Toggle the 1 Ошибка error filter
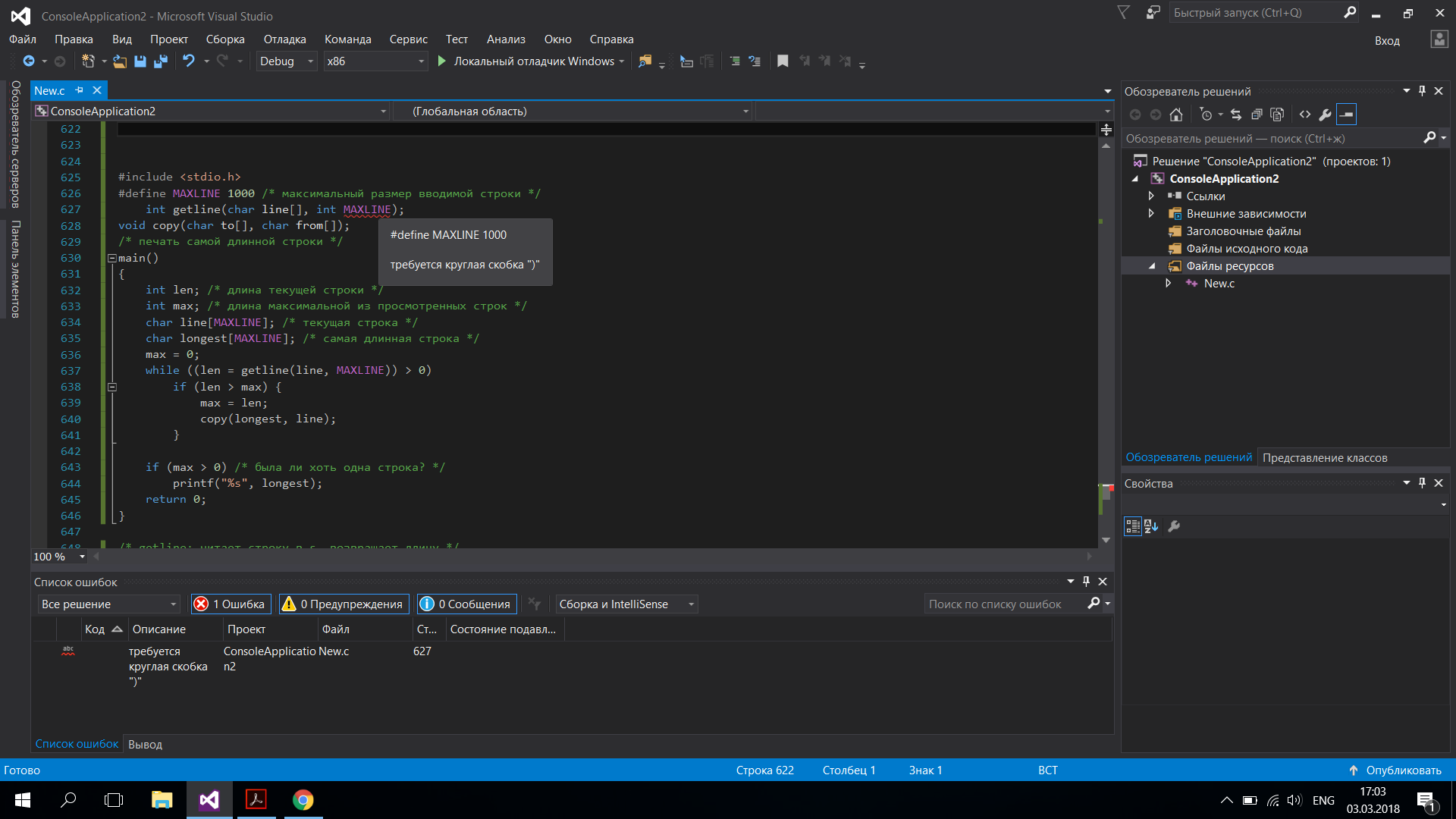Viewport: 1456px width, 819px height. (231, 604)
